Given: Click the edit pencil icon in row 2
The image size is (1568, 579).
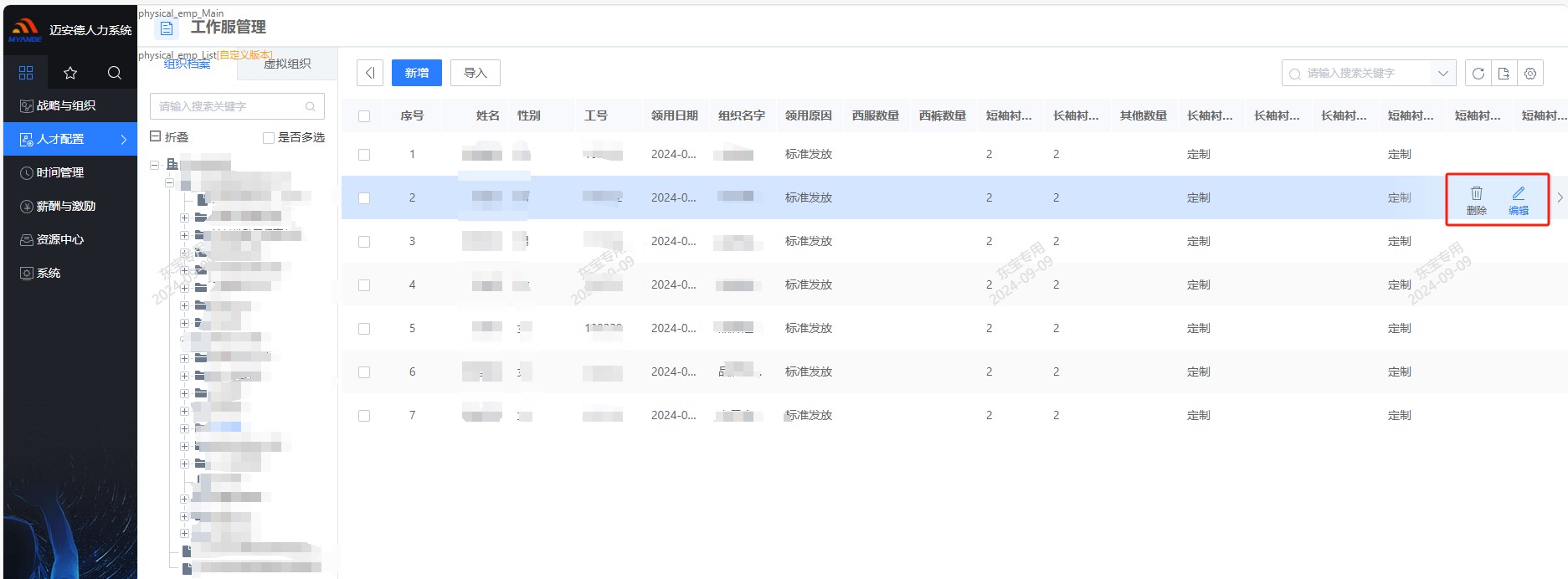Looking at the screenshot, I should [1518, 194].
